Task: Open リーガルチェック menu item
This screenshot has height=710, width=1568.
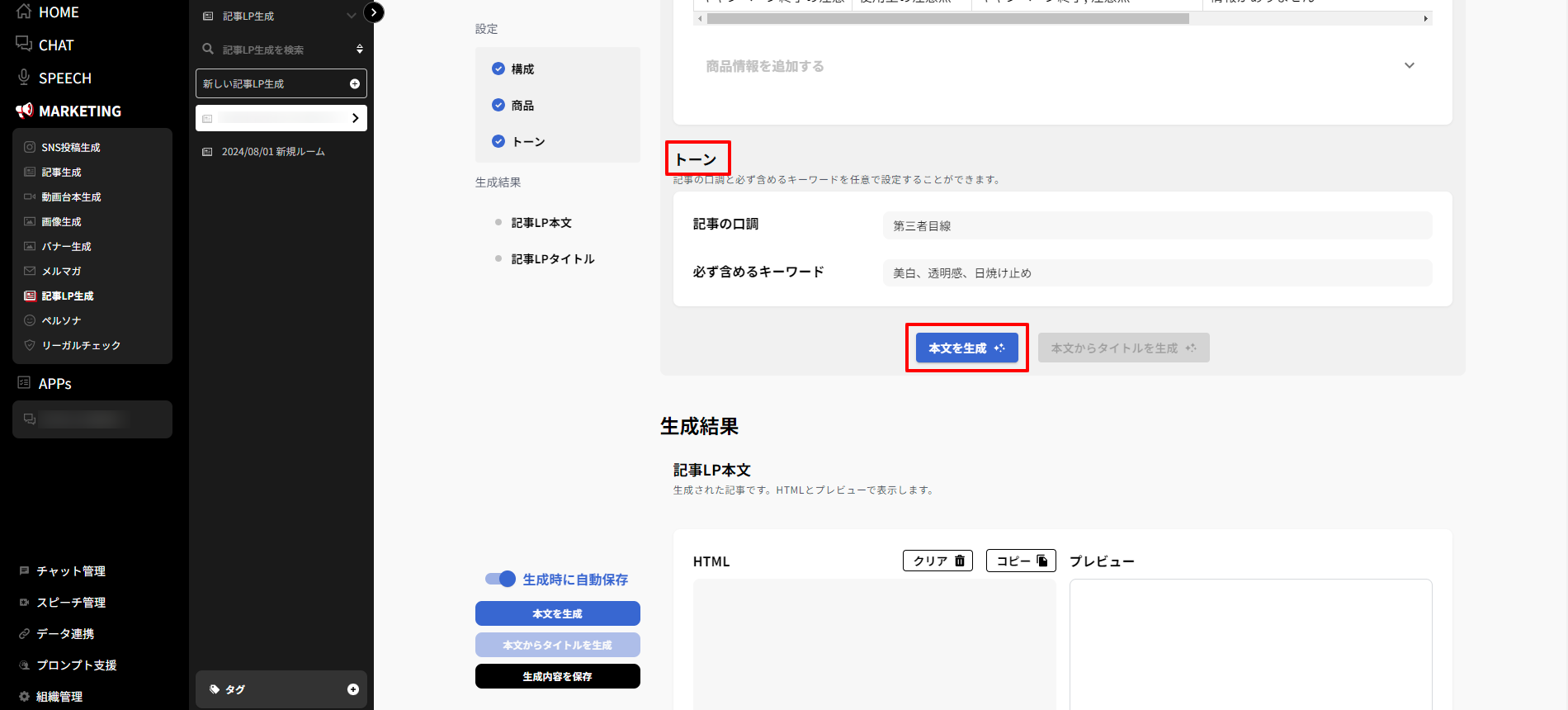Action: tap(81, 345)
